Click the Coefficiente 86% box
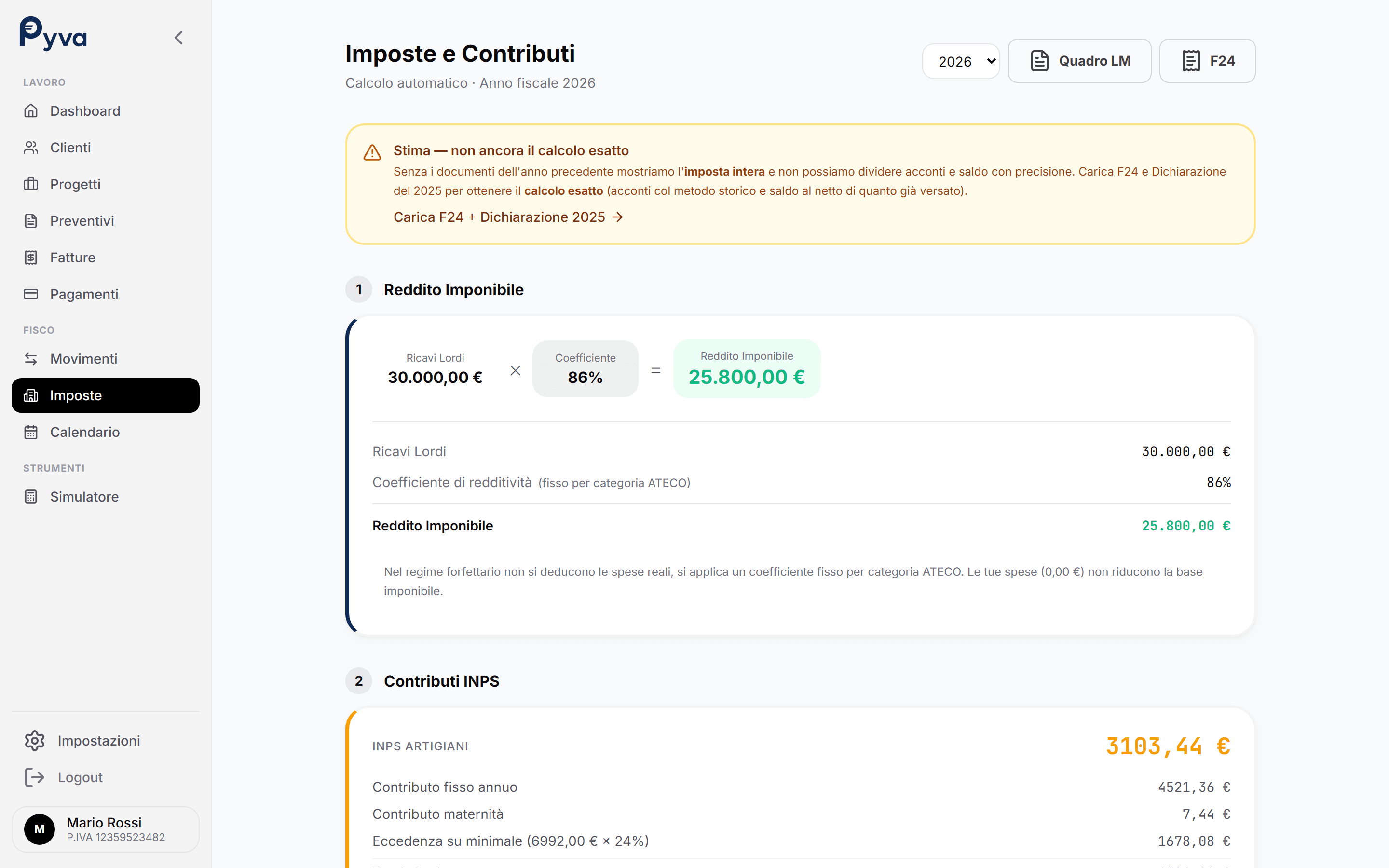Screen dimensions: 1389x868 coord(585,369)
